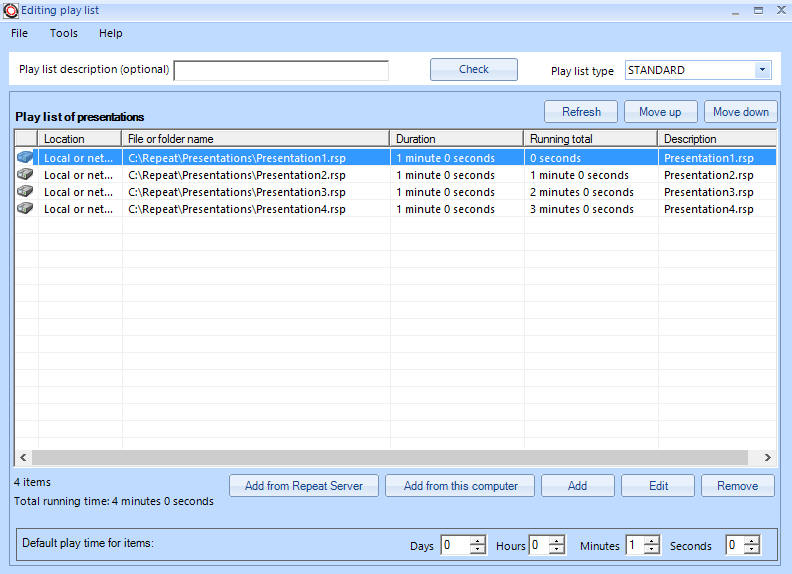Screen dimensions: 792x574
Task: Click the left arrow of horizontal scrollbar
Action: point(23,457)
